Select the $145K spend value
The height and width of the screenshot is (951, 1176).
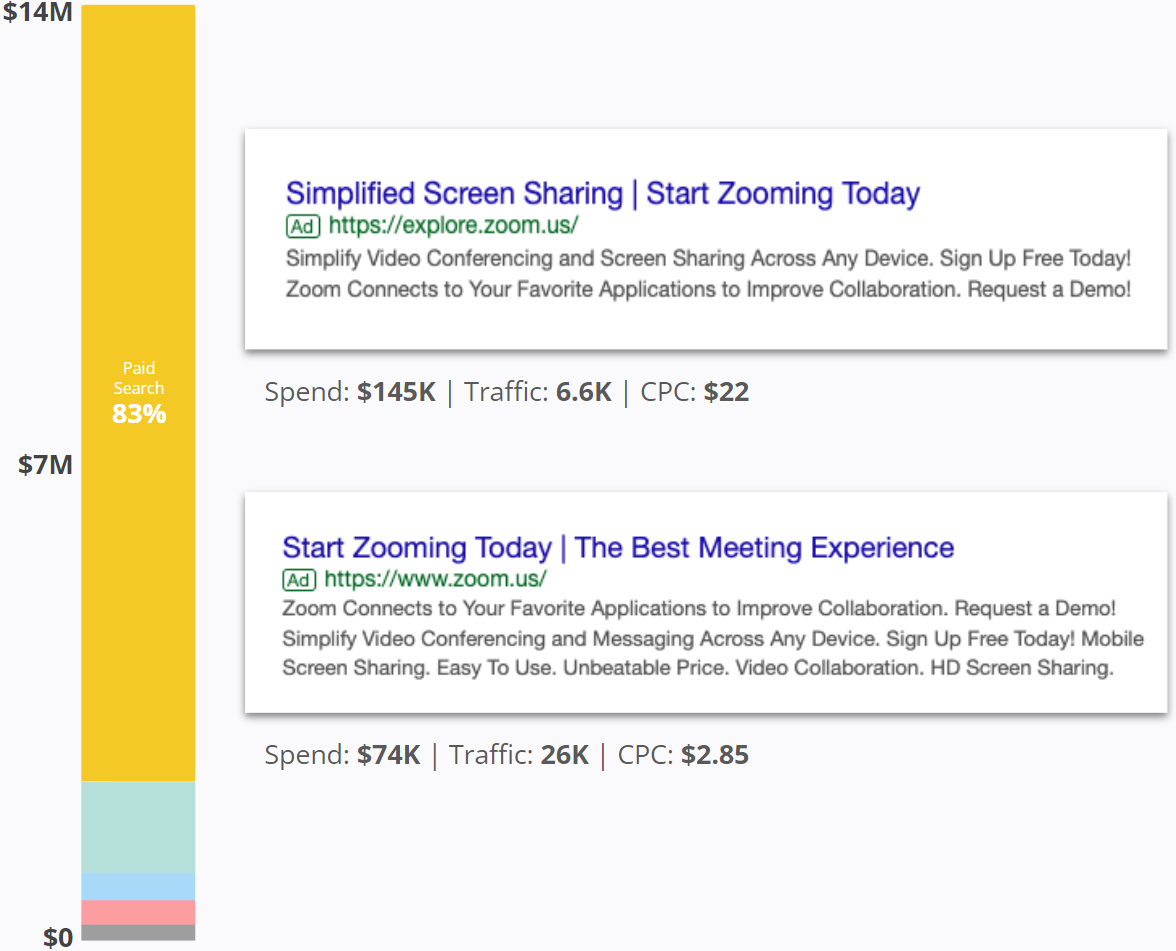point(396,392)
